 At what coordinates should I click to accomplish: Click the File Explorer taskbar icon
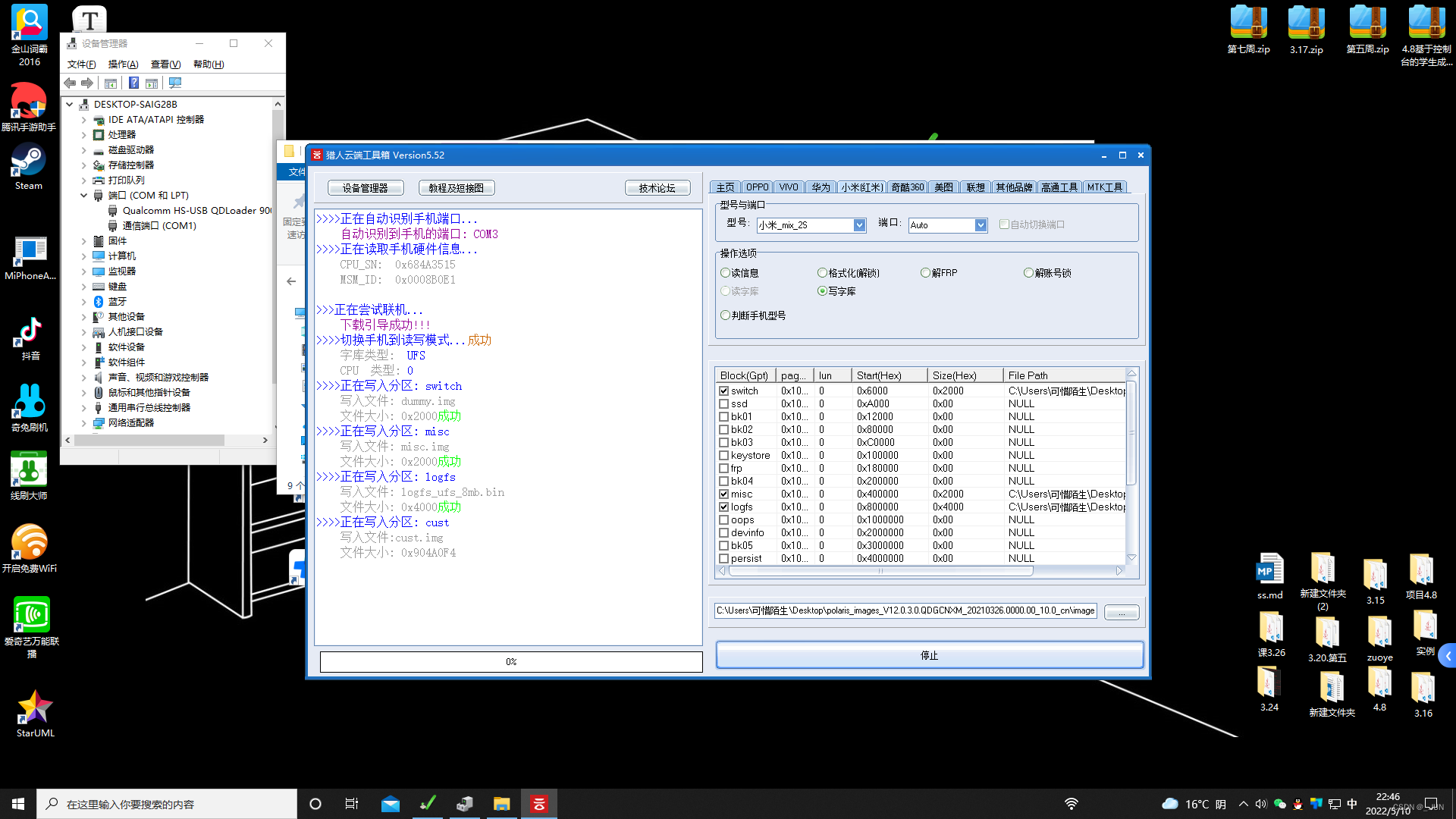click(501, 804)
